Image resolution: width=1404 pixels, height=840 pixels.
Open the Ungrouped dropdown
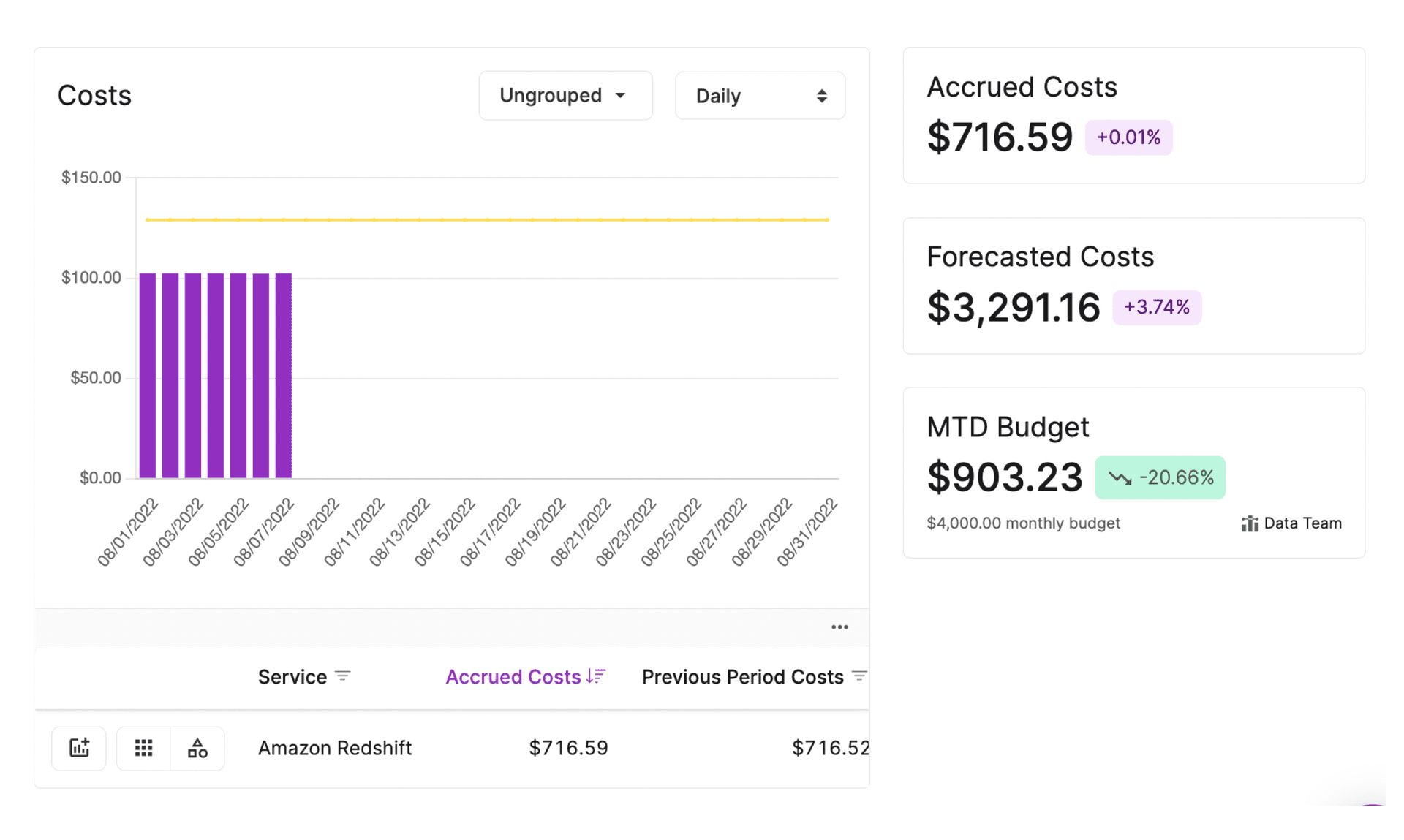click(x=565, y=95)
